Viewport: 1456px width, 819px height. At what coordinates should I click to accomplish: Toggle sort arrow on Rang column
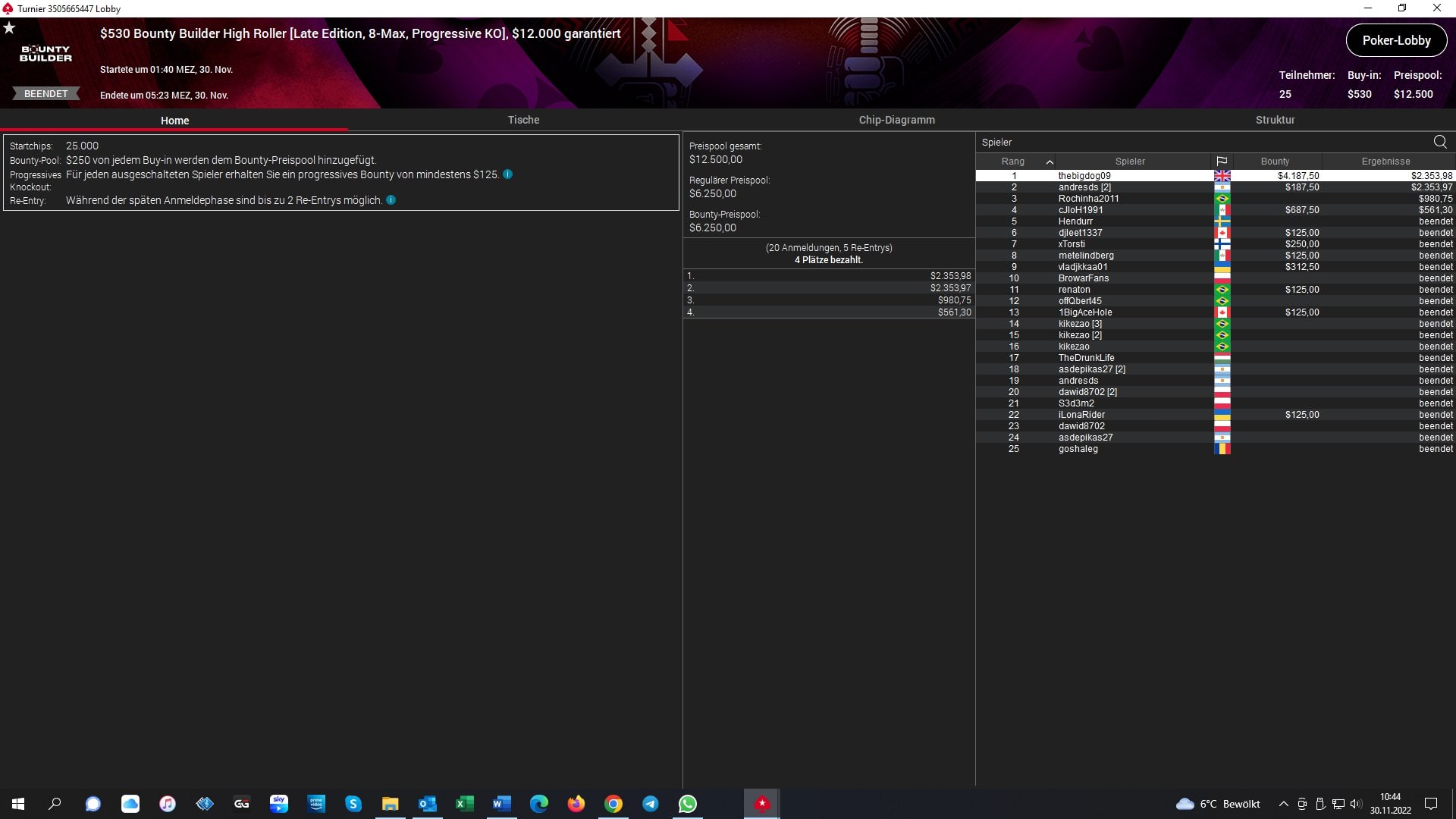click(1050, 162)
